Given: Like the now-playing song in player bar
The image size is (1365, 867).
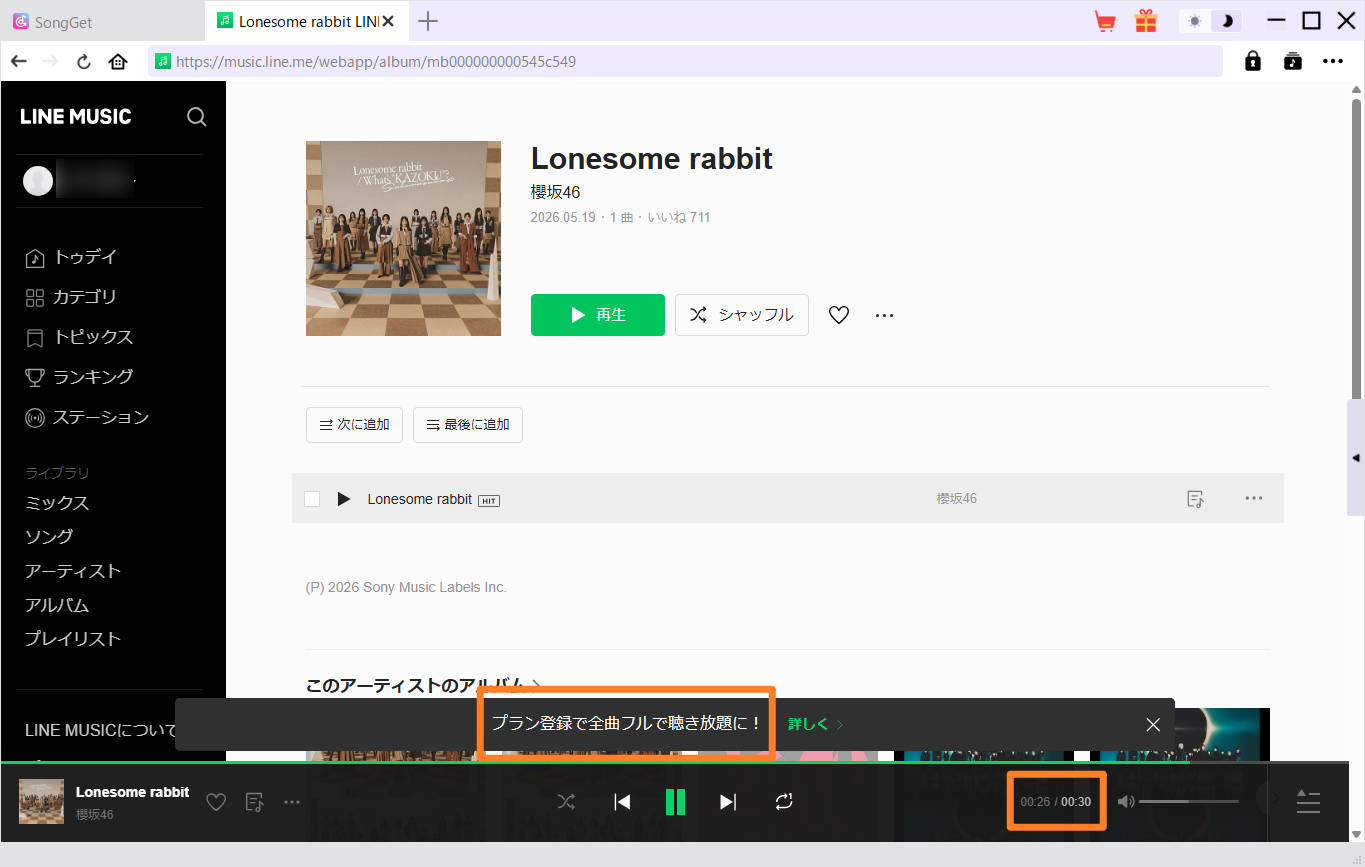Looking at the screenshot, I should click(216, 802).
